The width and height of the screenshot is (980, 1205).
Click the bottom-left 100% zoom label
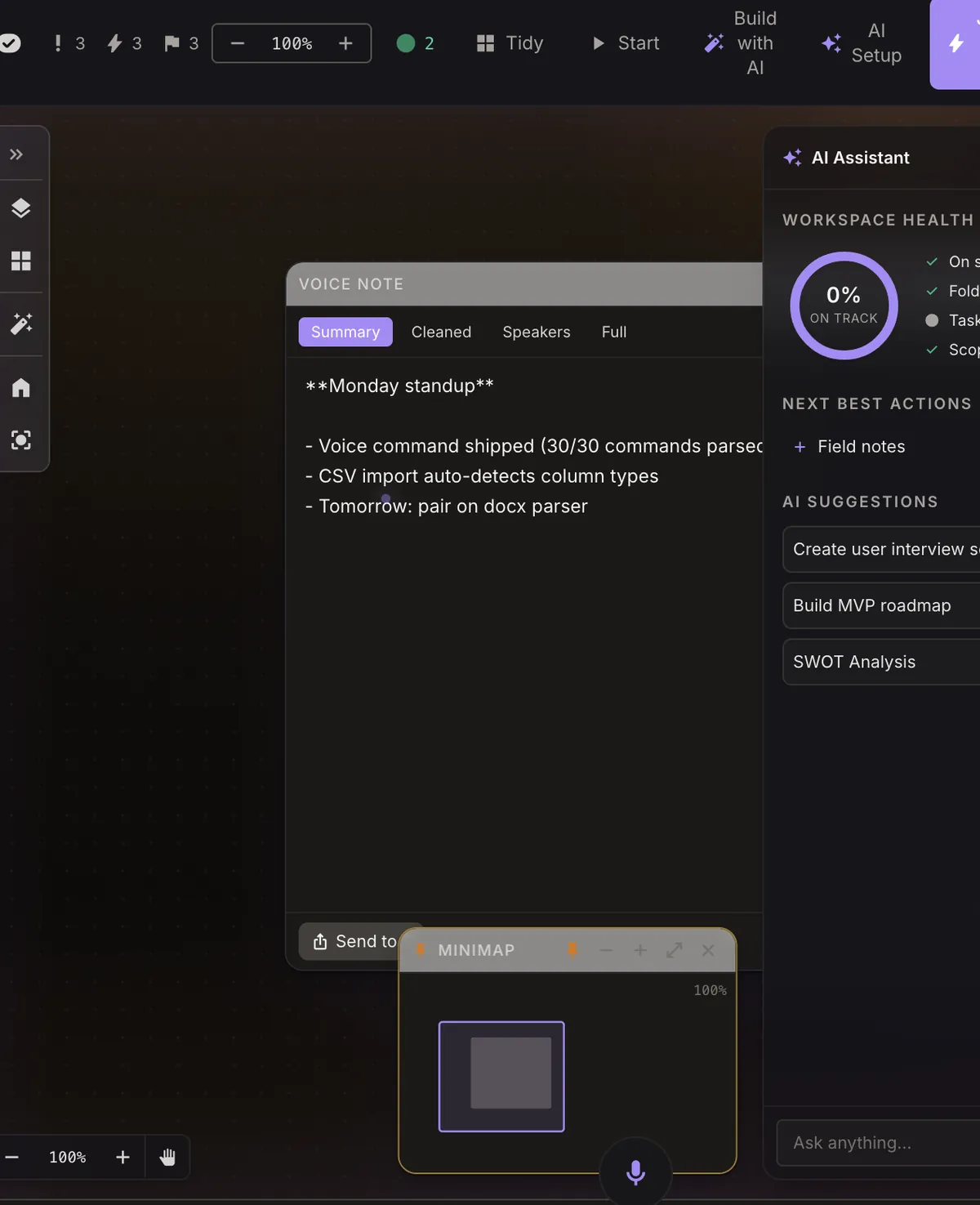tap(67, 1157)
